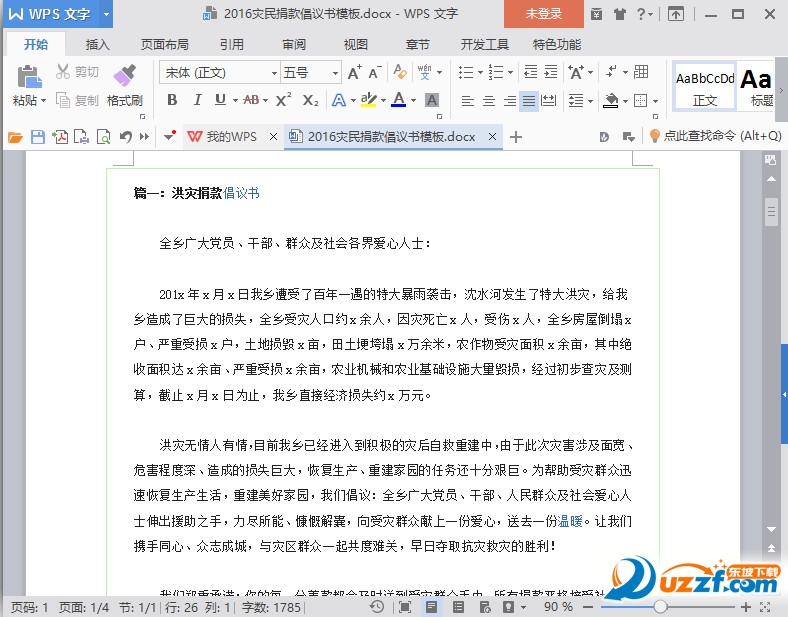Click scroll down arrow on scrollbar
788x617 pixels.
771,529
